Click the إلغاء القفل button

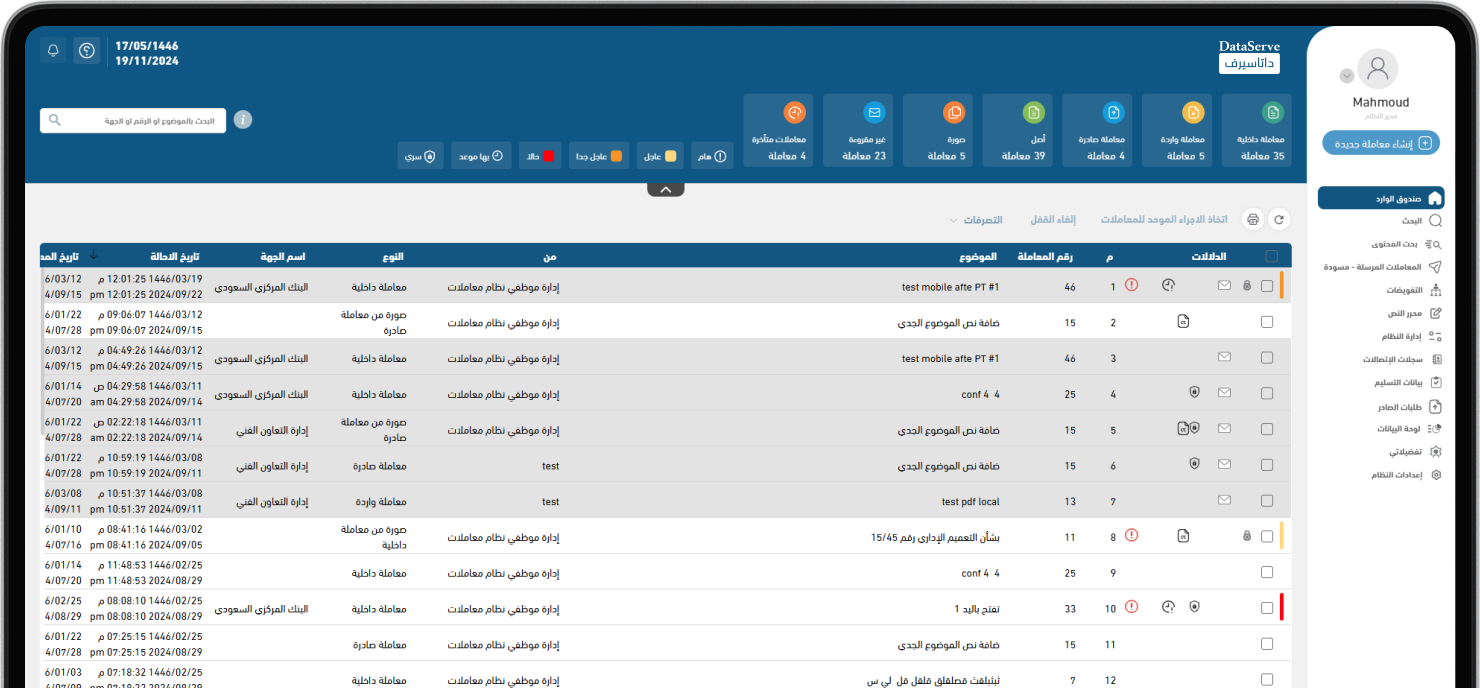(1052, 220)
